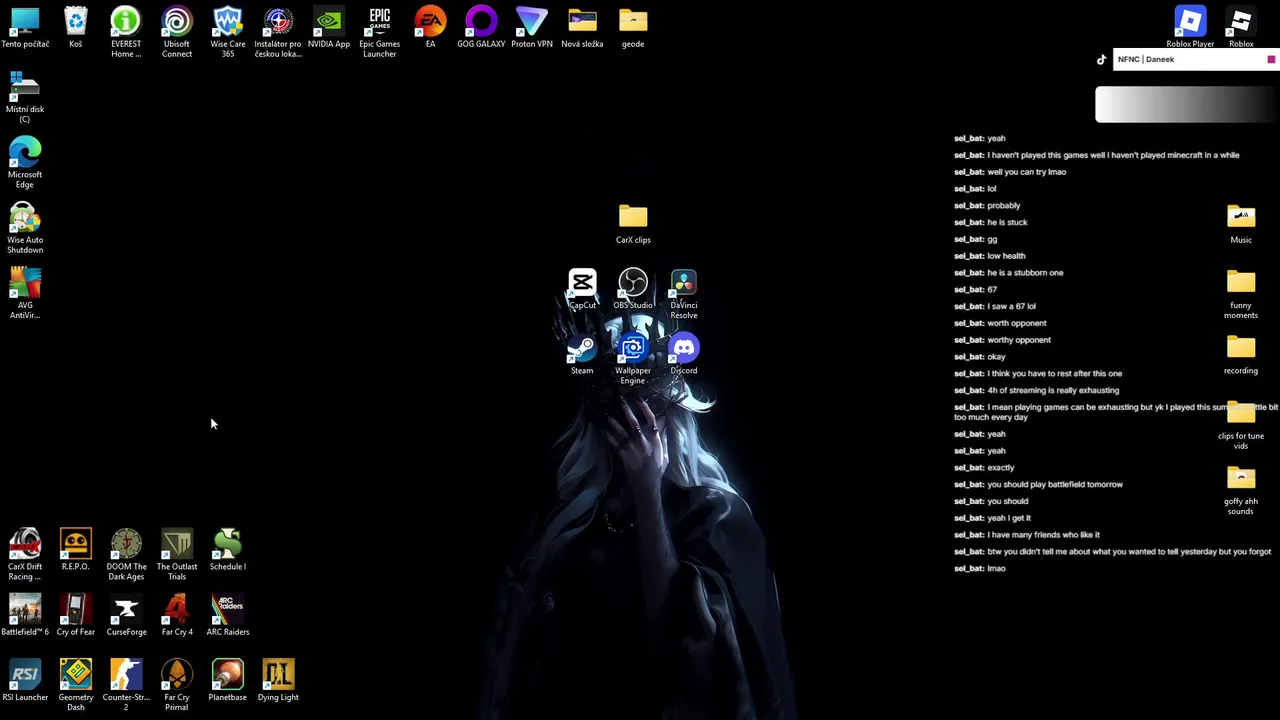This screenshot has height=720, width=1280.
Task: Open Nová složka folder
Action: (582, 28)
